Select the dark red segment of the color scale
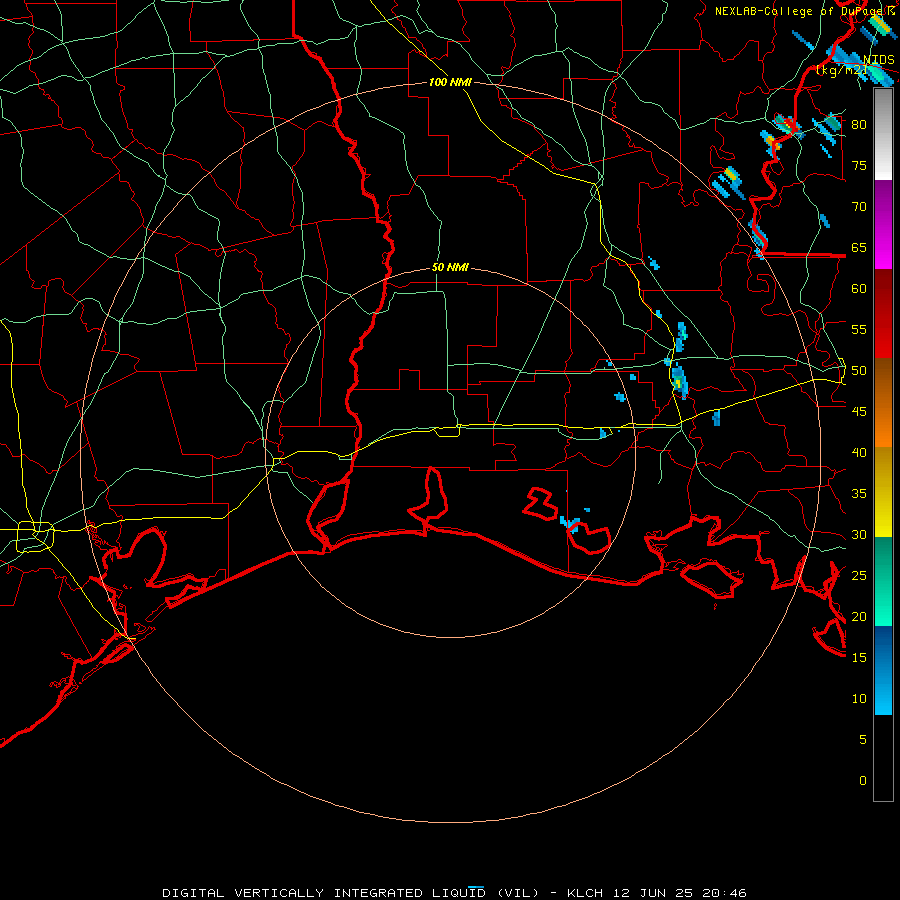 [883, 313]
